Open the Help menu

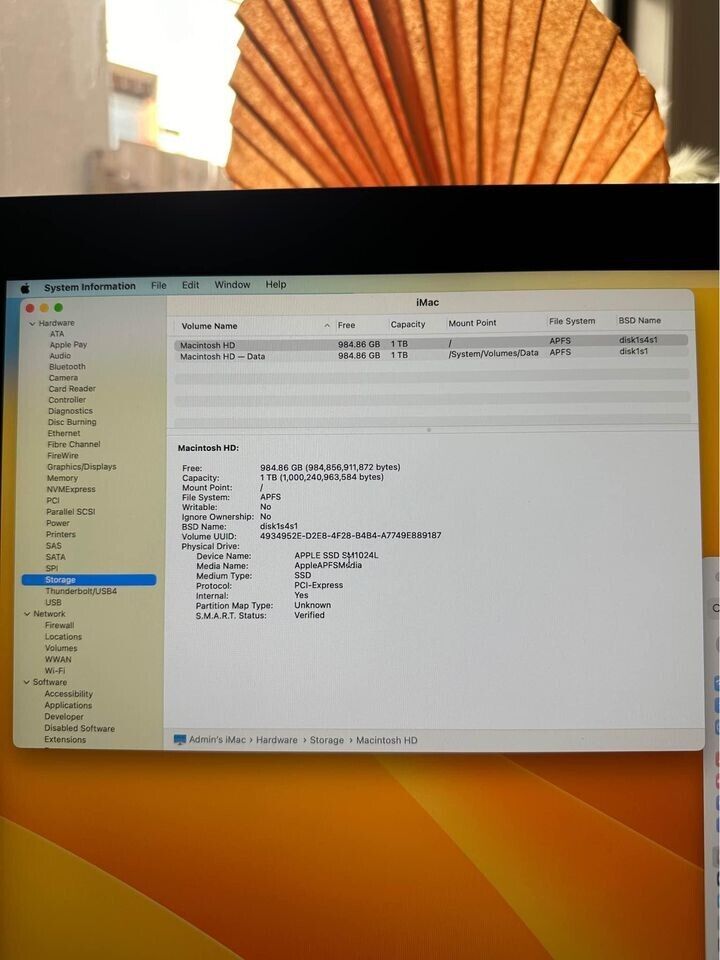pos(276,284)
